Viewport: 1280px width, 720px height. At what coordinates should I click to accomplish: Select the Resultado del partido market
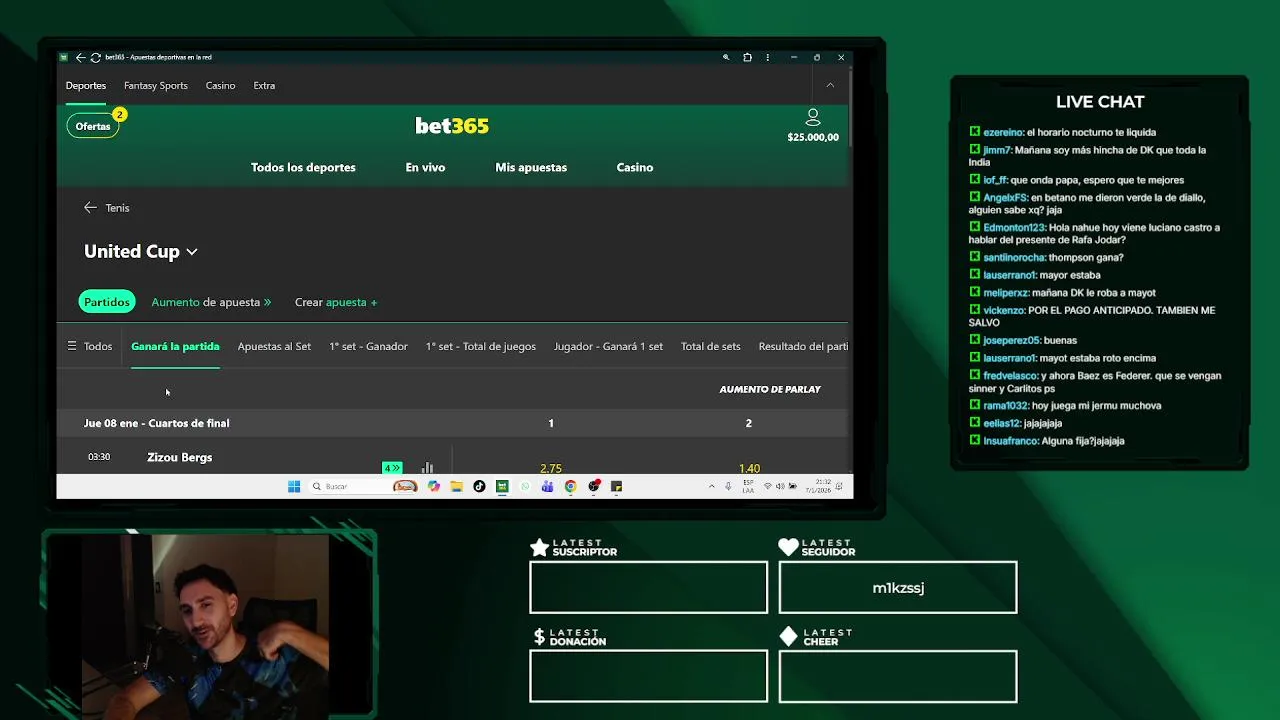(803, 346)
